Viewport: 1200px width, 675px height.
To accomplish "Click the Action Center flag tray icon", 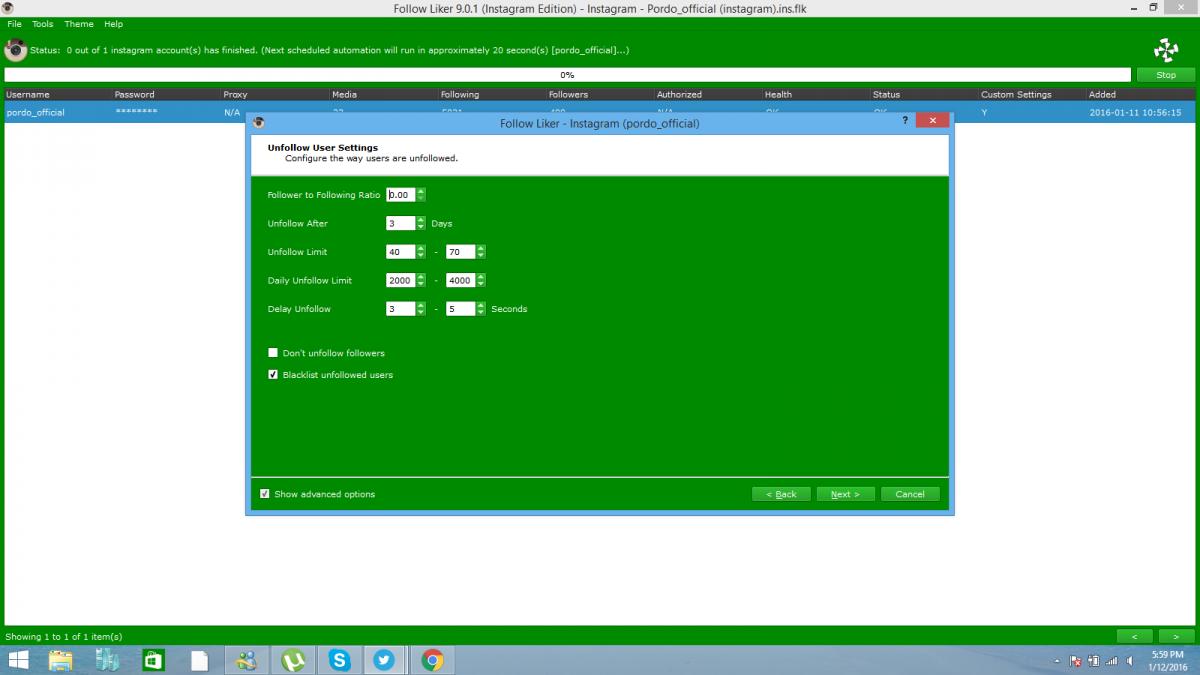I will click(1076, 661).
